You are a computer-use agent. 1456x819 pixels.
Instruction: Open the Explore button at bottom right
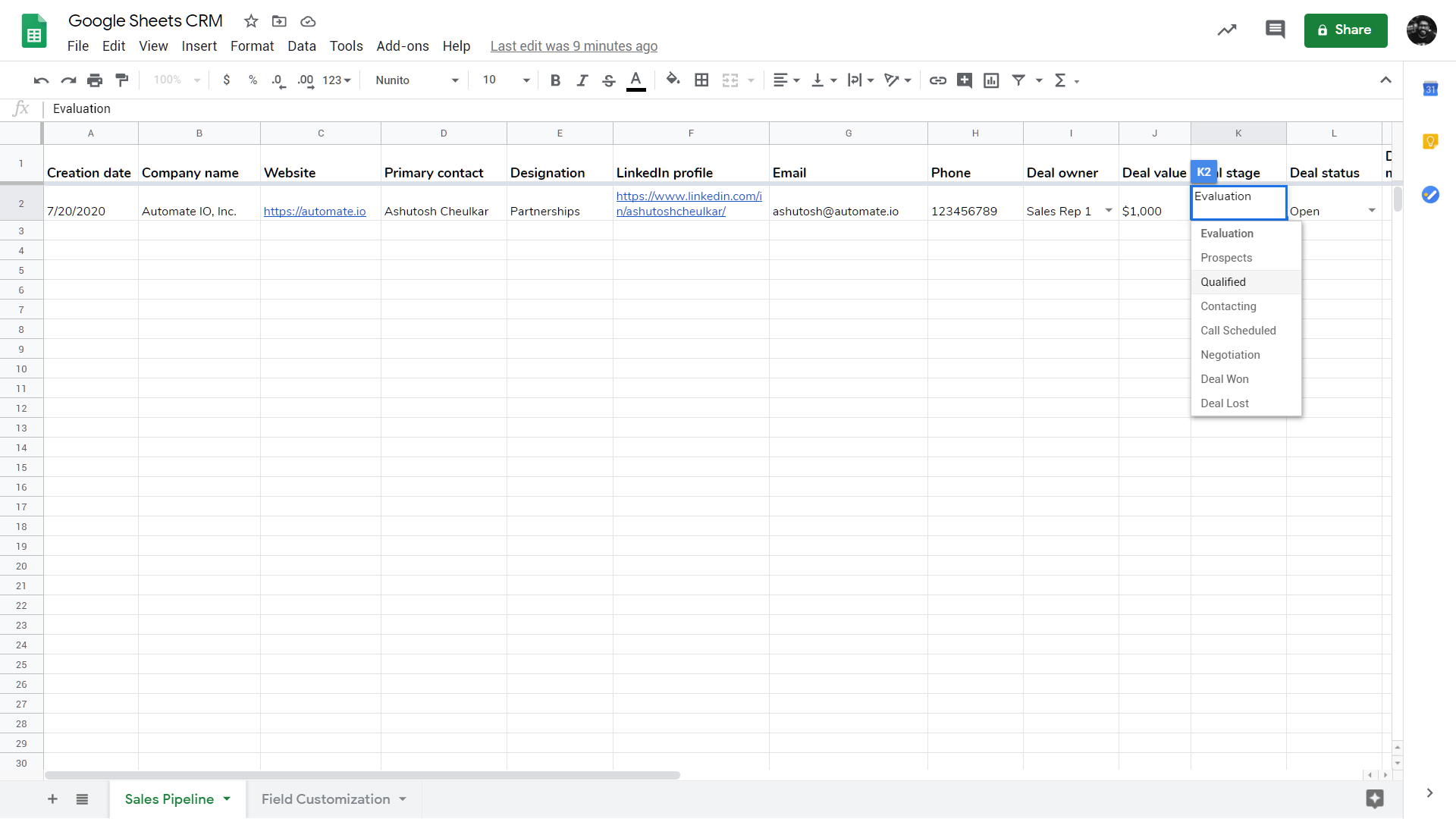pyautogui.click(x=1374, y=799)
